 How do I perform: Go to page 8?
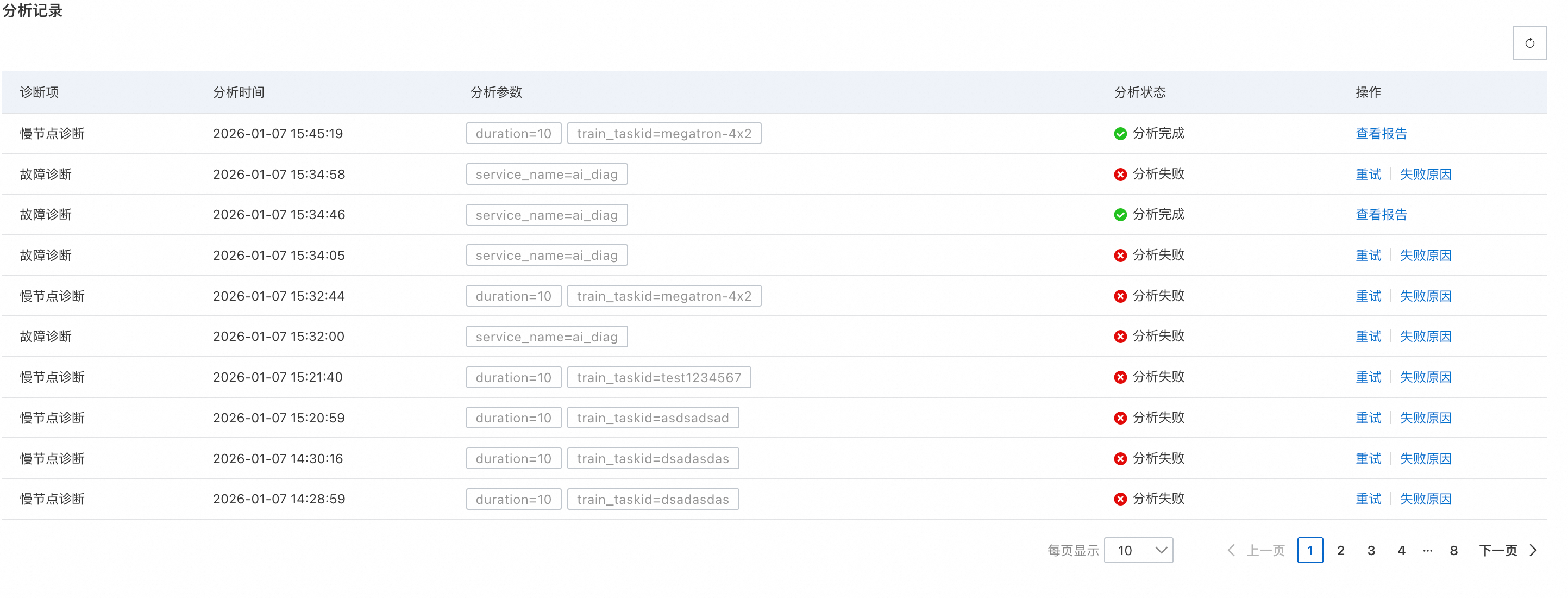point(1453,551)
